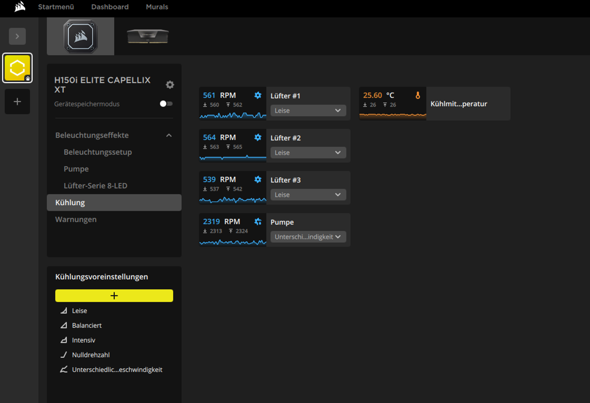Click the Unterschiedlic...eschwindigkeit preset curve icon

point(64,369)
